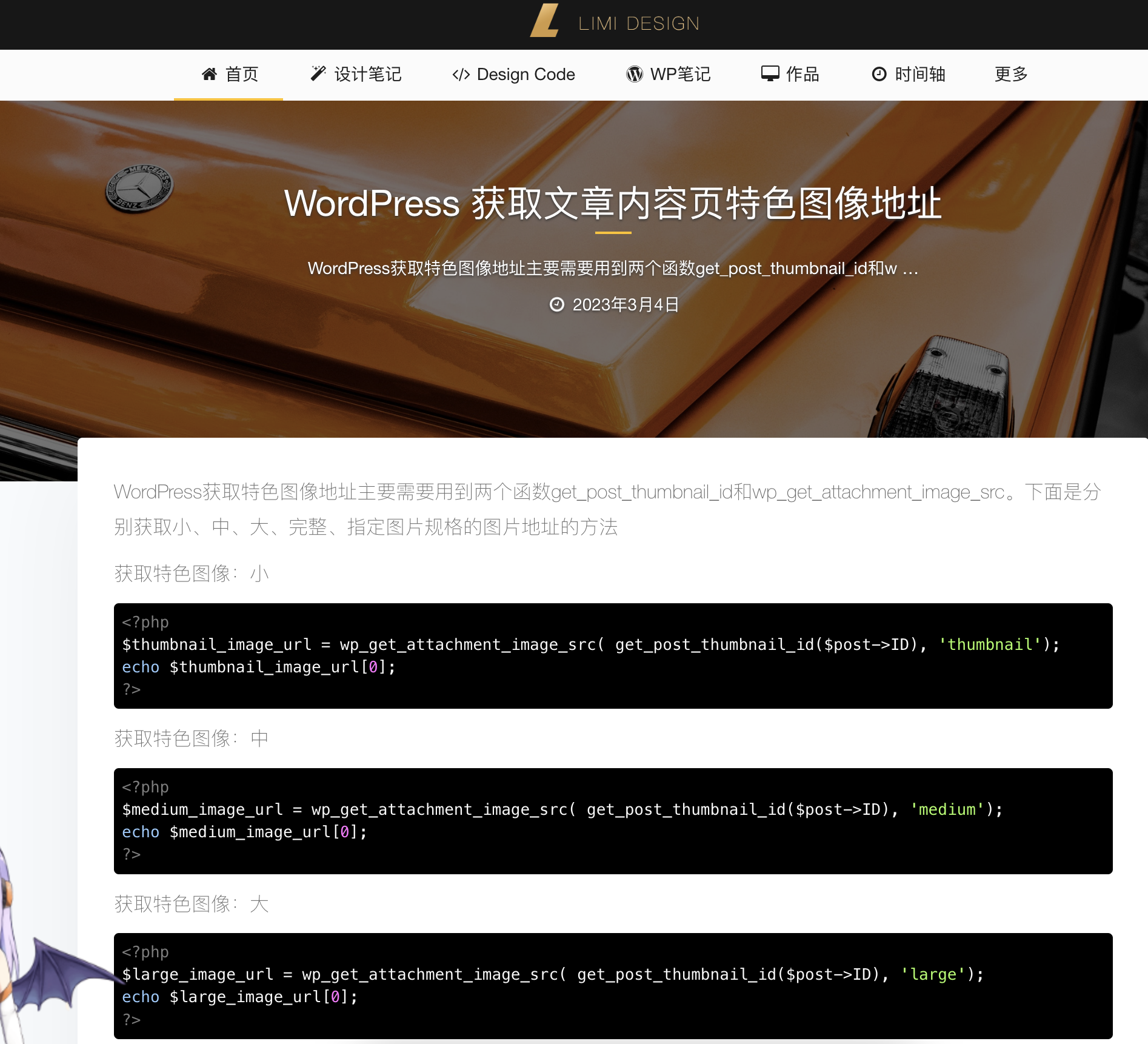Screen dimensions: 1148x1044
Task: Click the echo $medium_image_url[0] line
Action: (245, 832)
